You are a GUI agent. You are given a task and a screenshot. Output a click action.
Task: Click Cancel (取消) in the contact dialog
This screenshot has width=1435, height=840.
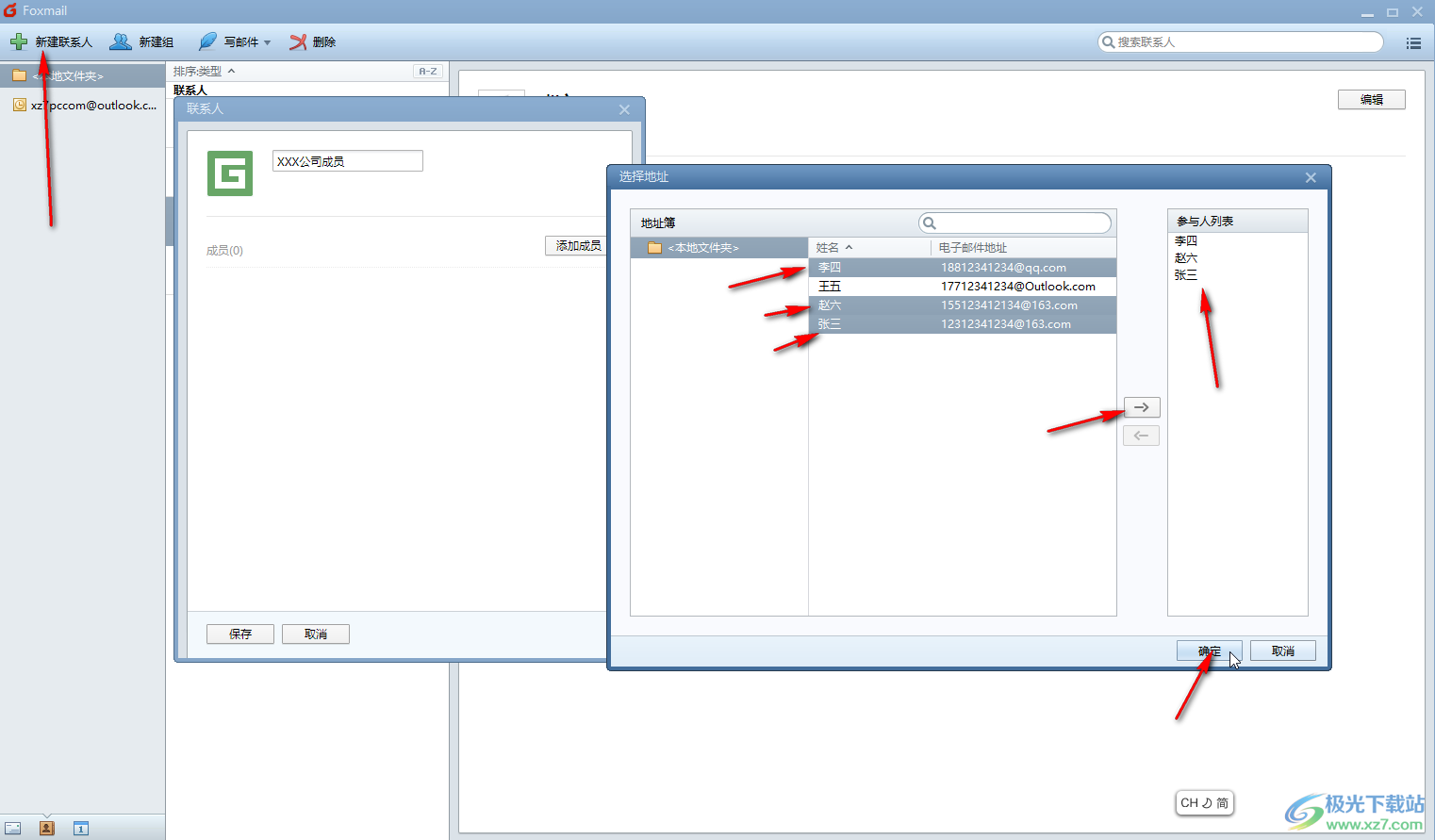pyautogui.click(x=316, y=634)
